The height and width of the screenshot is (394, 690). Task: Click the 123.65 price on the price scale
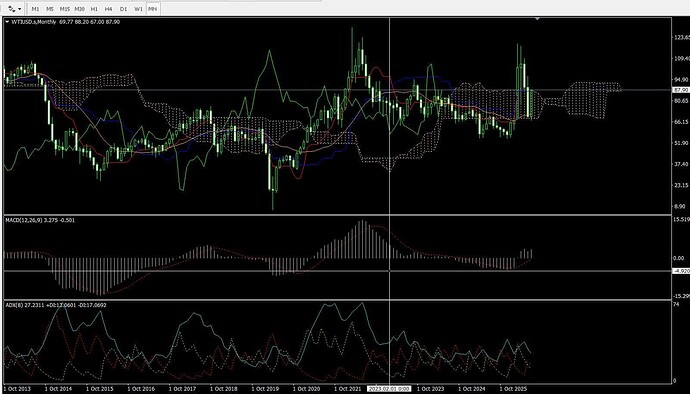682,37
